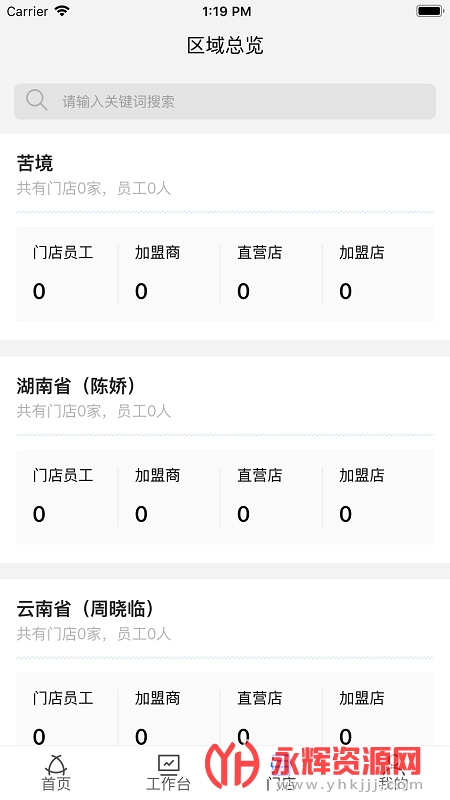Image resolution: width=450 pixels, height=800 pixels.
Task: Tap the search magnifier icon
Action: click(x=37, y=101)
